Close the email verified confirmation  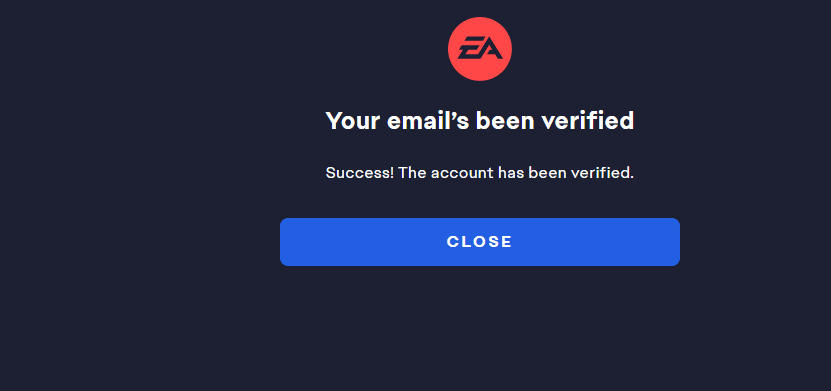coord(480,242)
